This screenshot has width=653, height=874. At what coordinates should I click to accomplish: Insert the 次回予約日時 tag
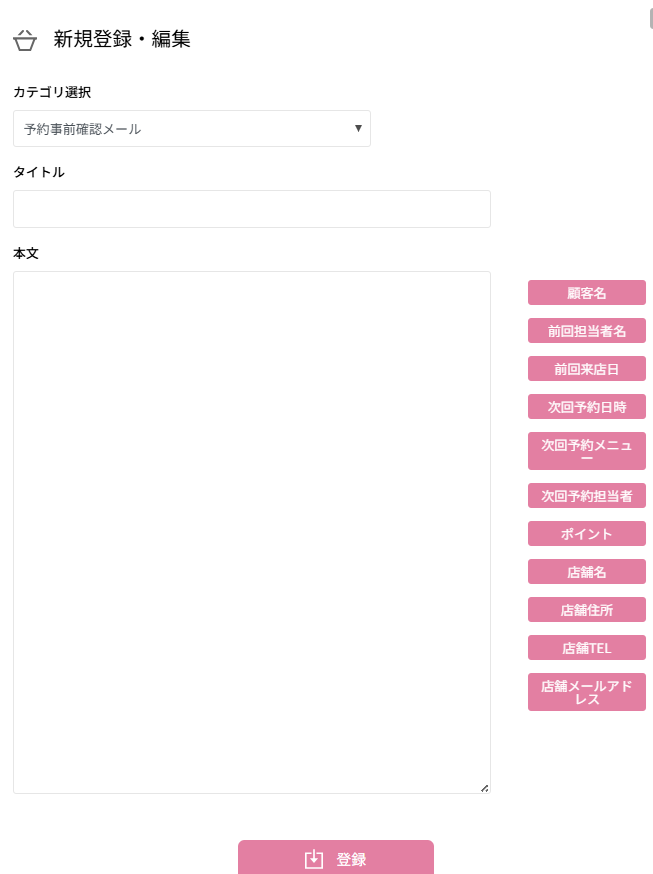coord(586,407)
